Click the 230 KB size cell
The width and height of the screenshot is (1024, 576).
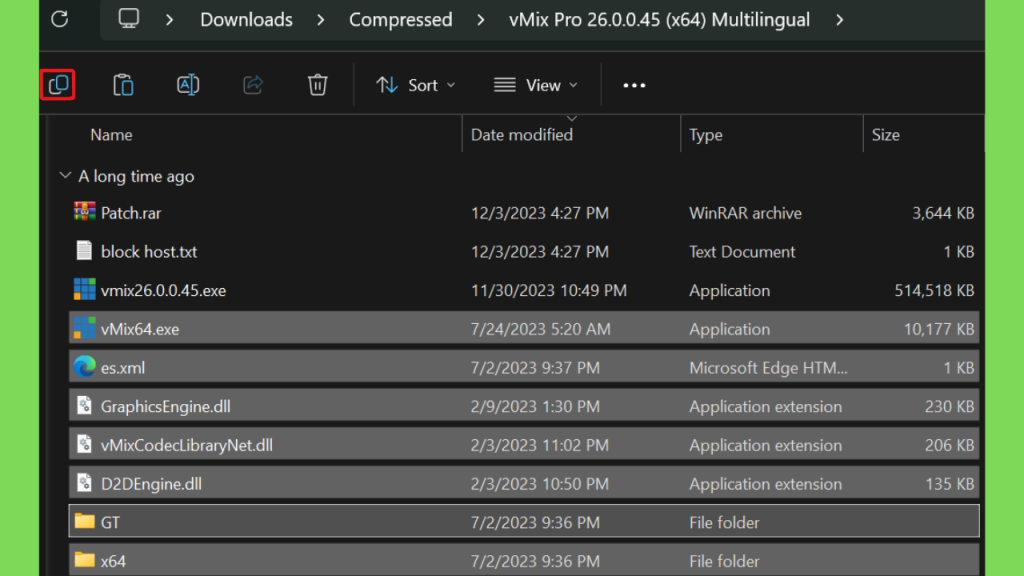pyautogui.click(x=950, y=406)
